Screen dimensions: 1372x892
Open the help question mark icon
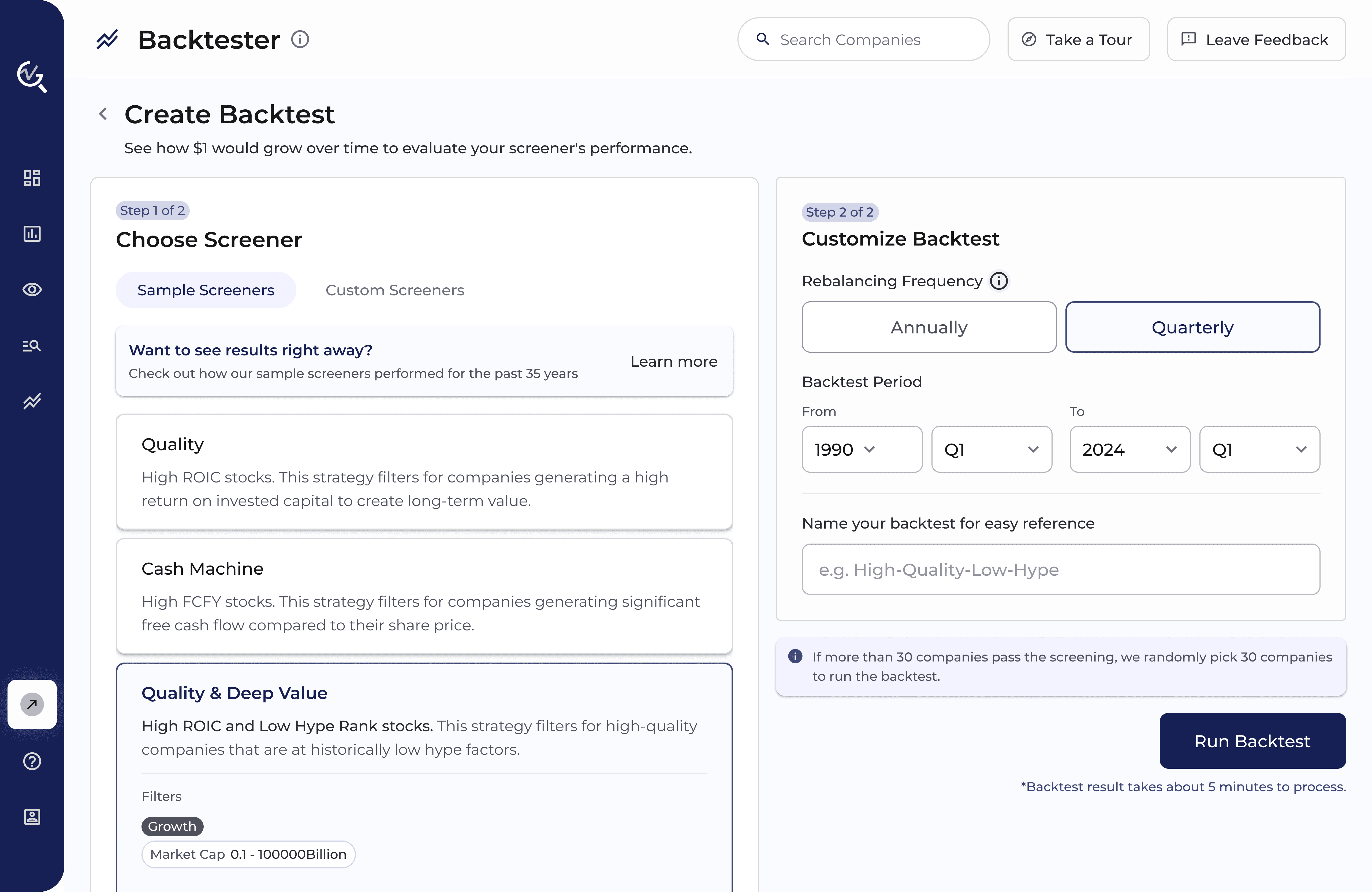pos(32,761)
